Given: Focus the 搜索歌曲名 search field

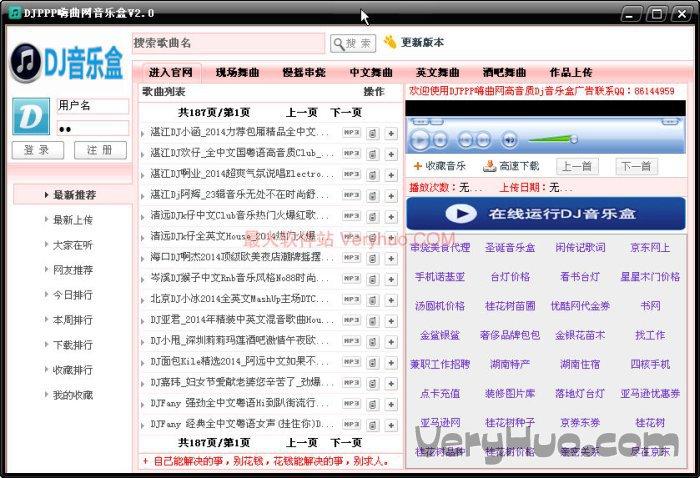Looking at the screenshot, I should coord(229,43).
